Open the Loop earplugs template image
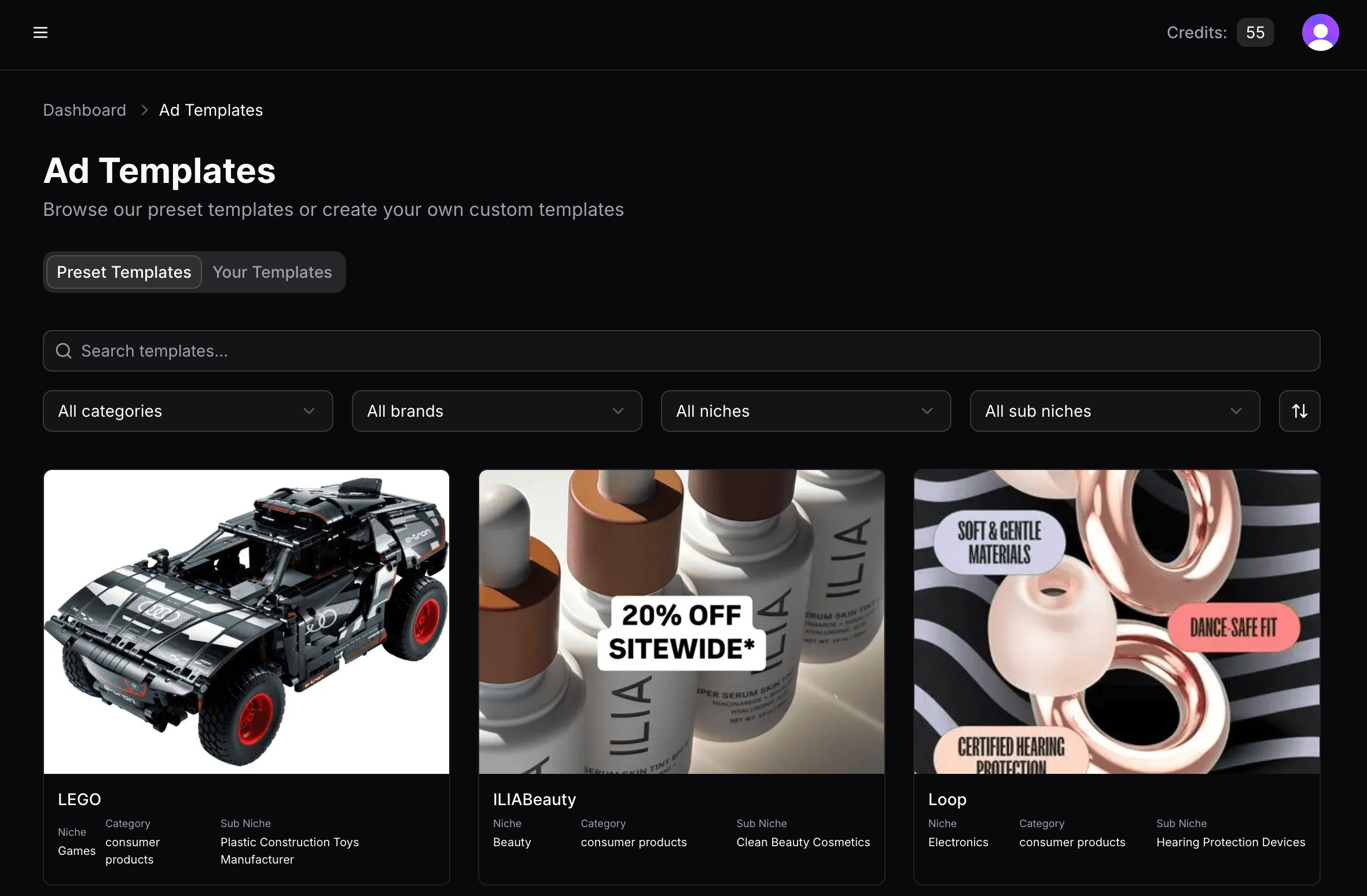Viewport: 1367px width, 896px height. coord(1116,622)
